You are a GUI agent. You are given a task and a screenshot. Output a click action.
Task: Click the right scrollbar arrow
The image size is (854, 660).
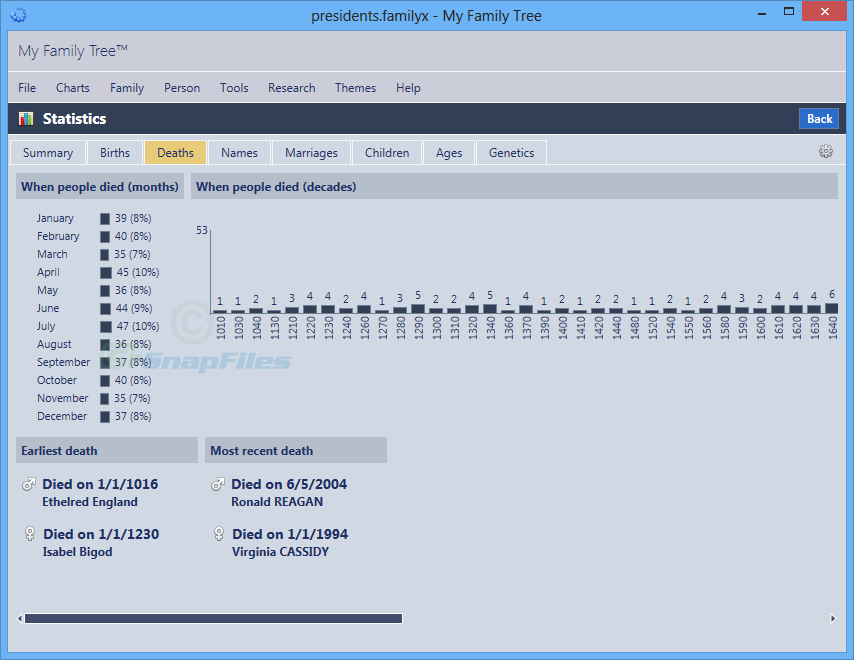coord(833,618)
